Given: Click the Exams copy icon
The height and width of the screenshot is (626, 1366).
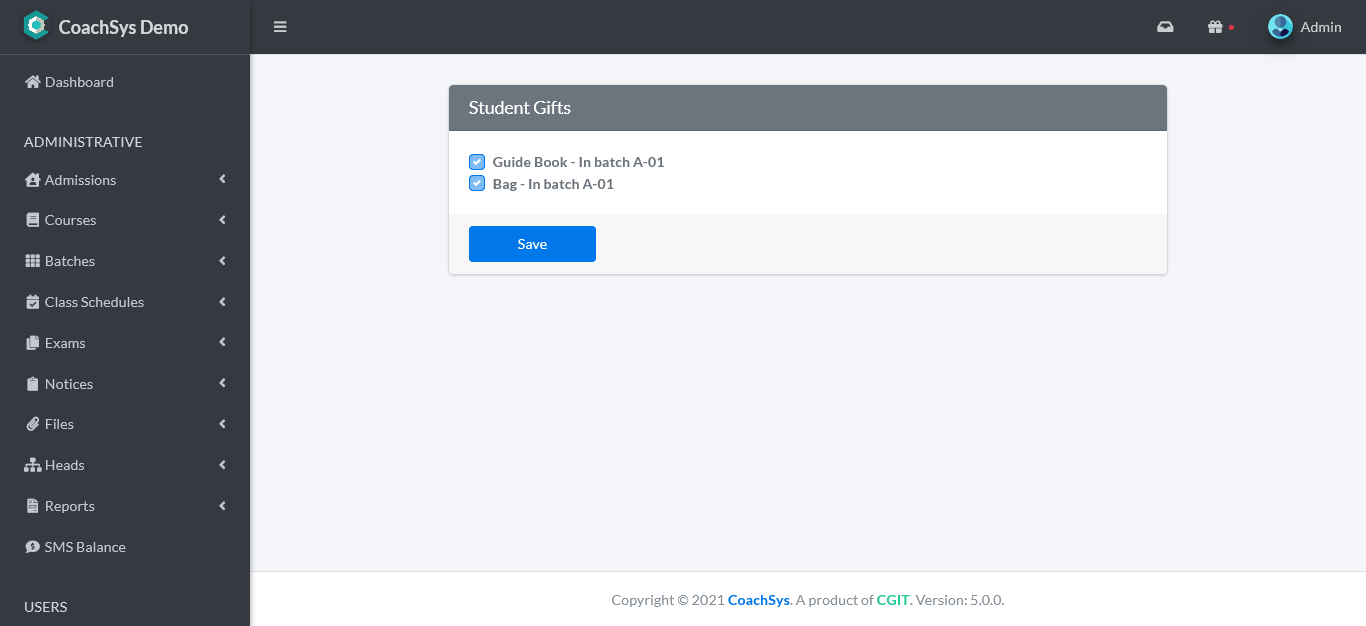Looking at the screenshot, I should 33,343.
